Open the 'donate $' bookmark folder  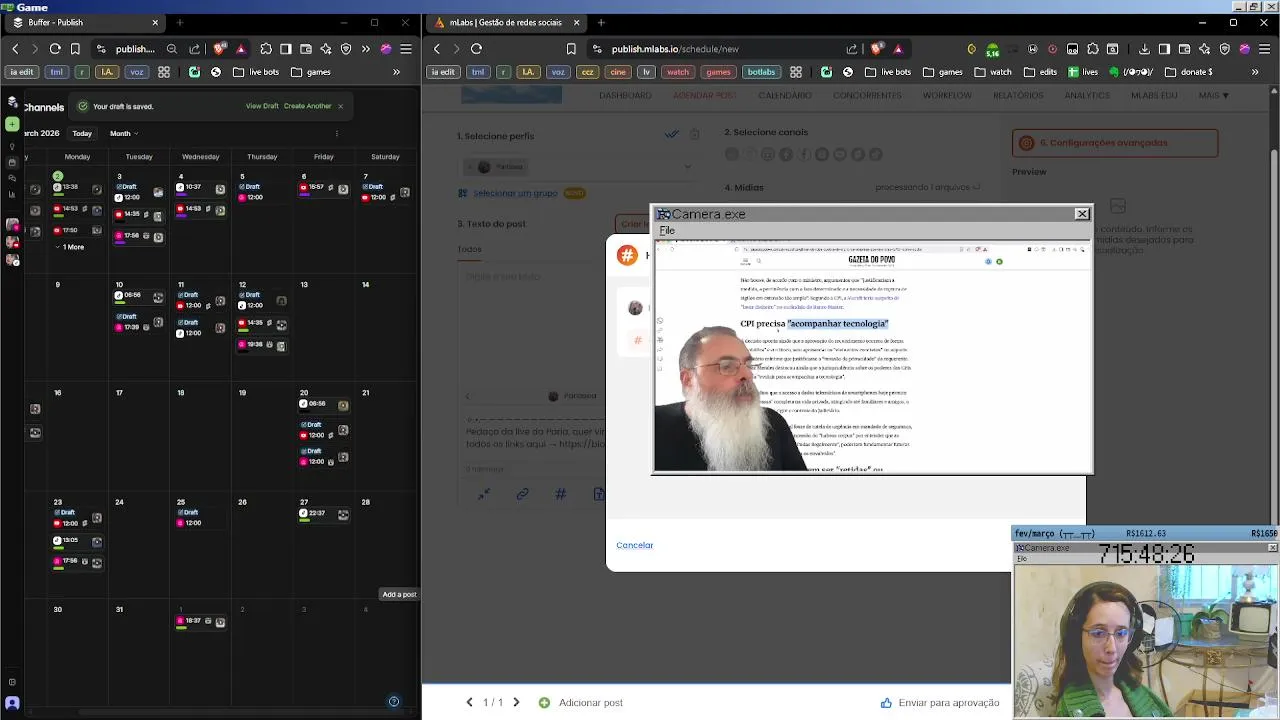(1189, 72)
